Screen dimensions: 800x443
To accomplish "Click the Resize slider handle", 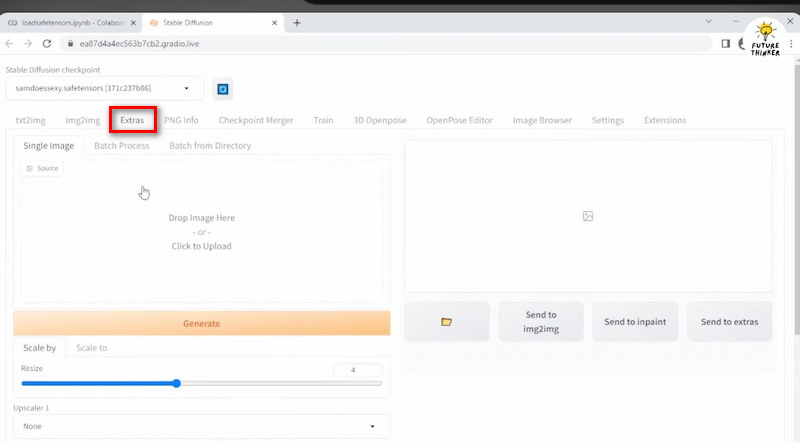I will [177, 383].
